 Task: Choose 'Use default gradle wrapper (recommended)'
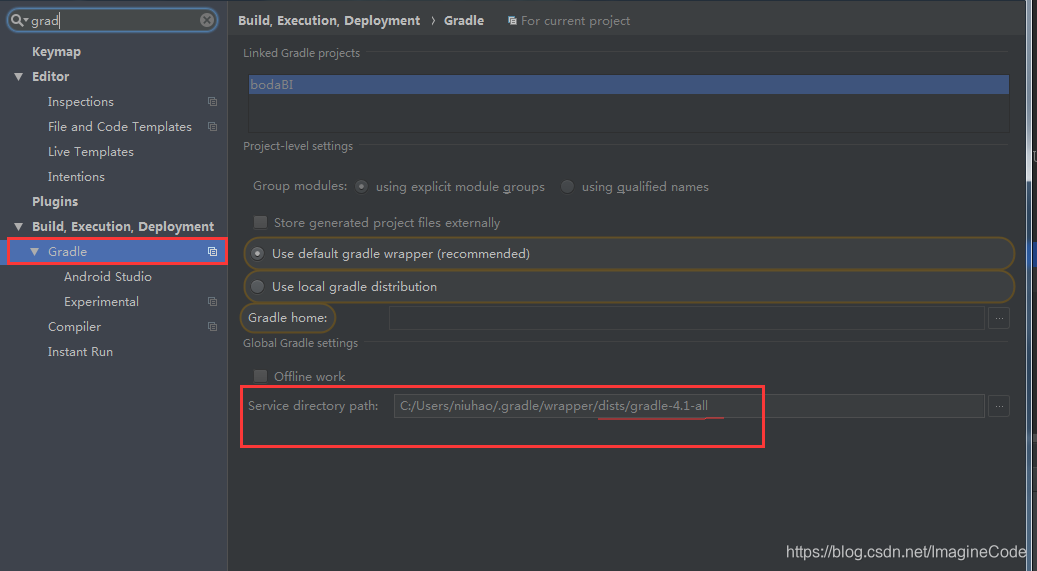pyautogui.click(x=258, y=254)
